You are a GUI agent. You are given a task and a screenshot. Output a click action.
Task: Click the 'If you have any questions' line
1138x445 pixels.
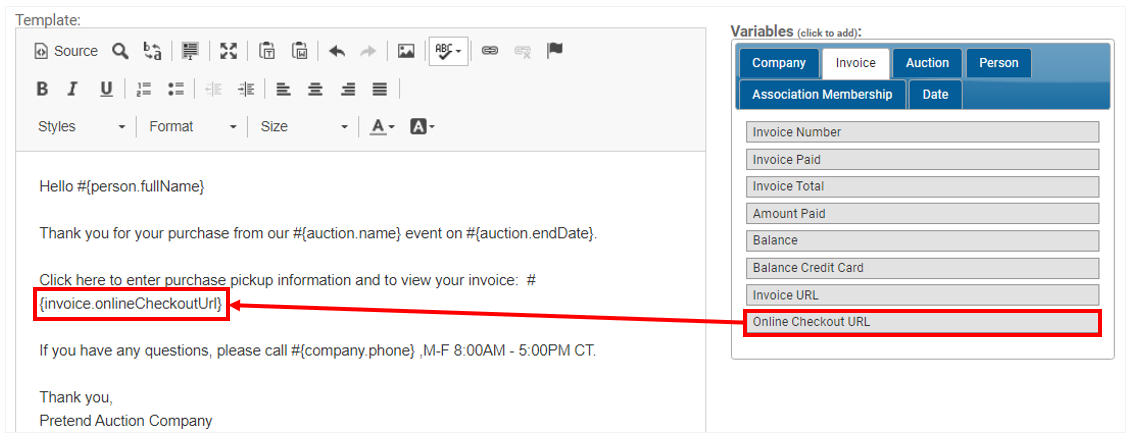pos(317,351)
